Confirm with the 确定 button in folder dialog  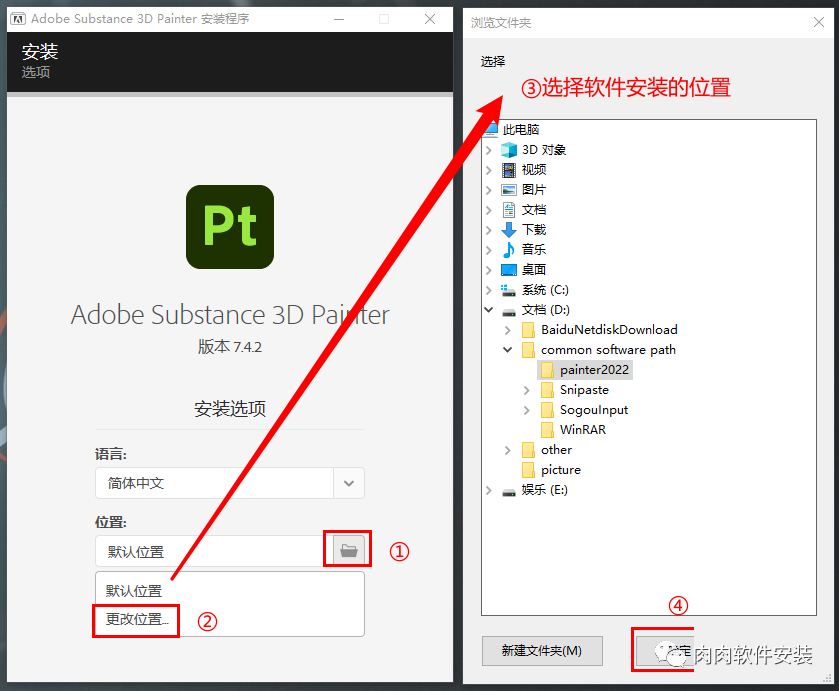(x=663, y=650)
